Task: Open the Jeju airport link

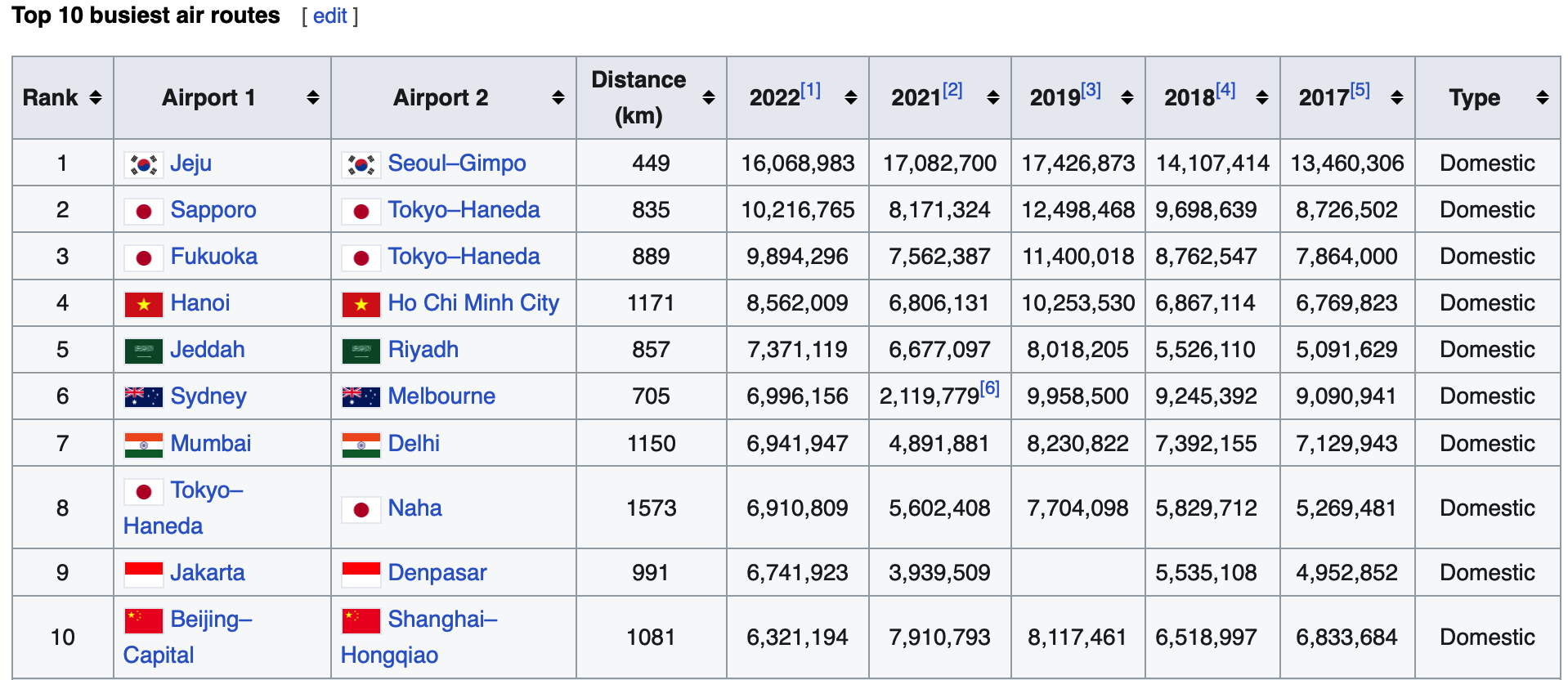Action: tap(191, 163)
